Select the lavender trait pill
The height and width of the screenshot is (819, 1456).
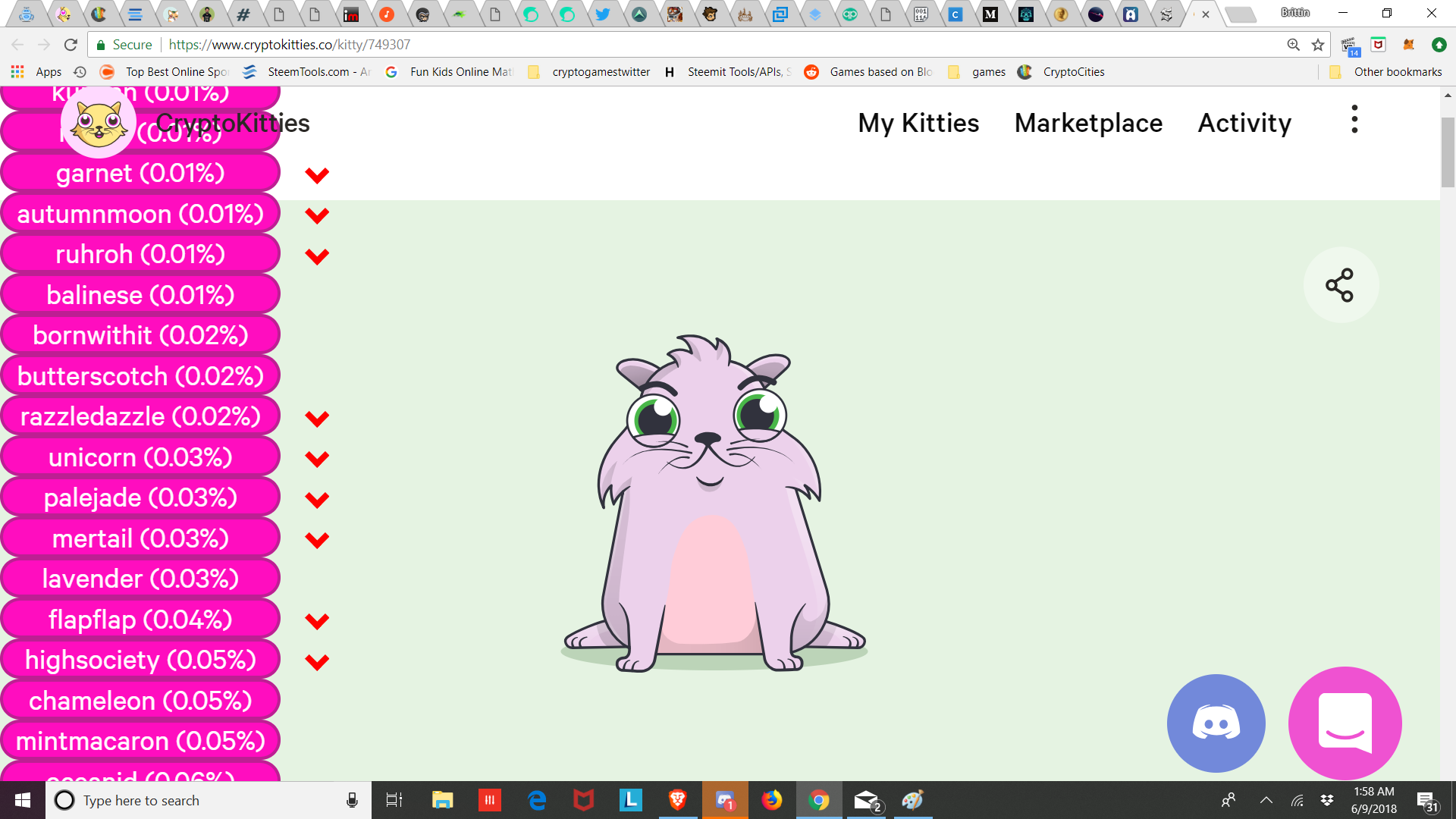(x=140, y=579)
